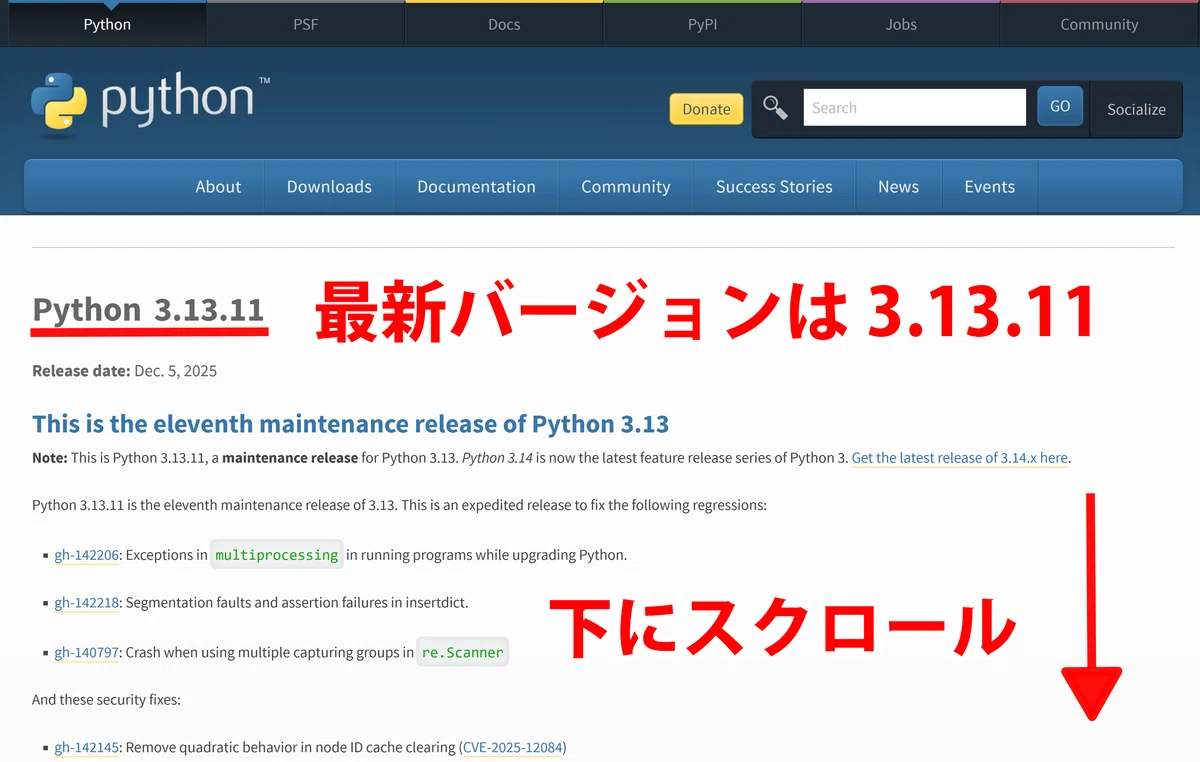The image size is (1200, 762).
Task: Click the GO search button
Action: pos(1060,106)
